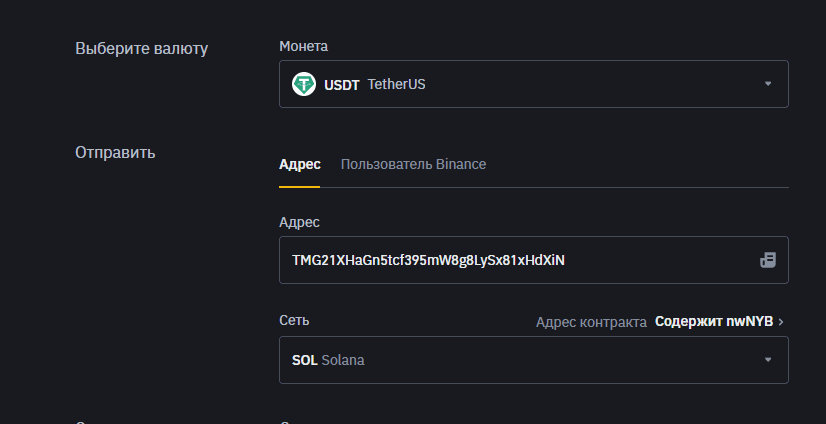The height and width of the screenshot is (424, 826).
Task: Click the chevron after Содержит nwNYB
Action: pyautogui.click(x=781, y=322)
